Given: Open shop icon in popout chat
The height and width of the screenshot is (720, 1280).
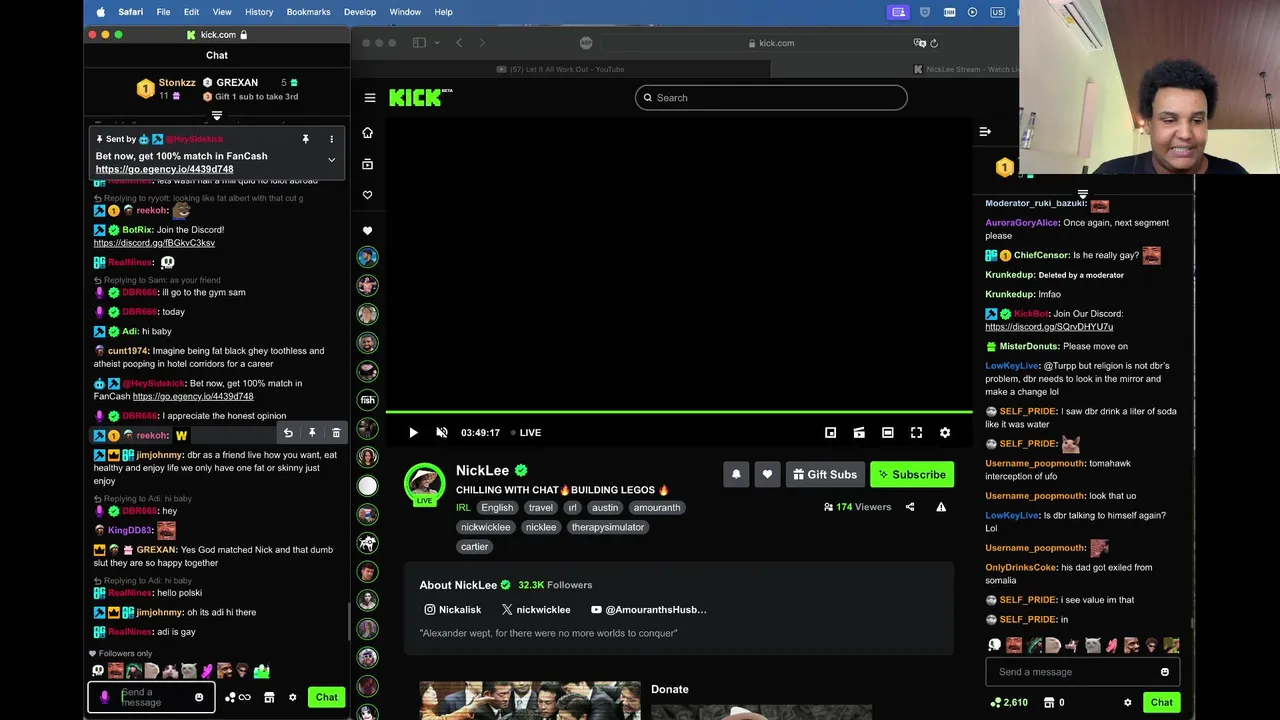Looking at the screenshot, I should pyautogui.click(x=269, y=697).
